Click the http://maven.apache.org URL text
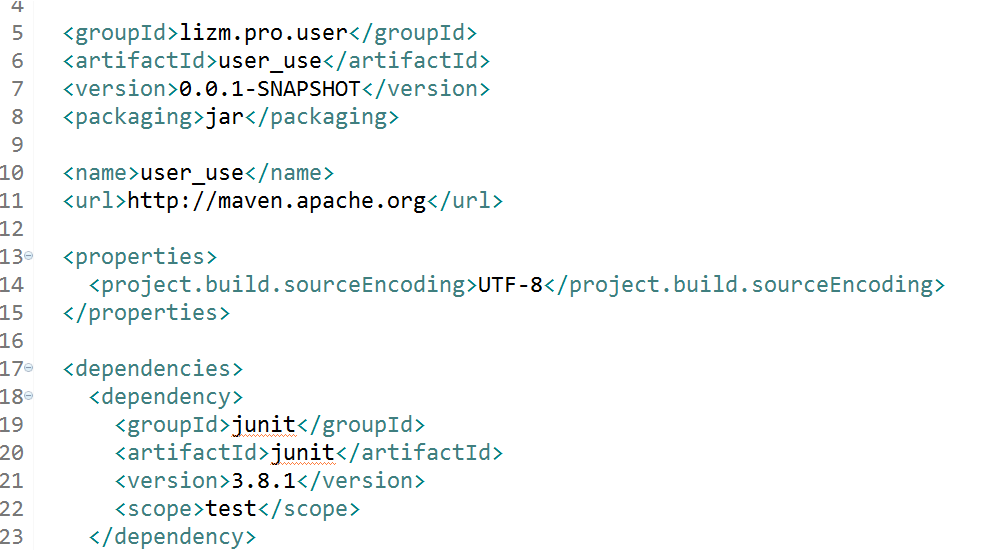Image resolution: width=984 pixels, height=550 pixels. (277, 201)
